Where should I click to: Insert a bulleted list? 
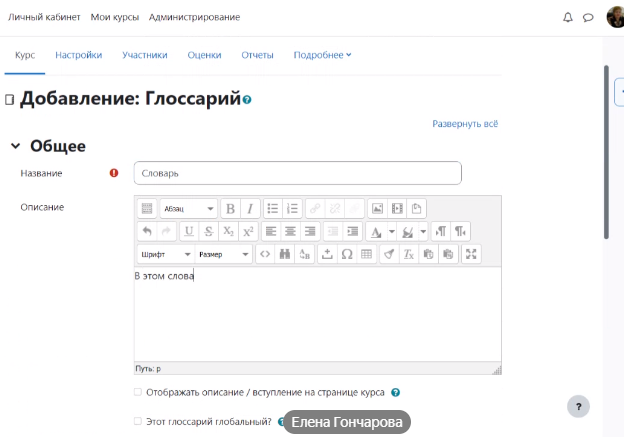tap(273, 209)
